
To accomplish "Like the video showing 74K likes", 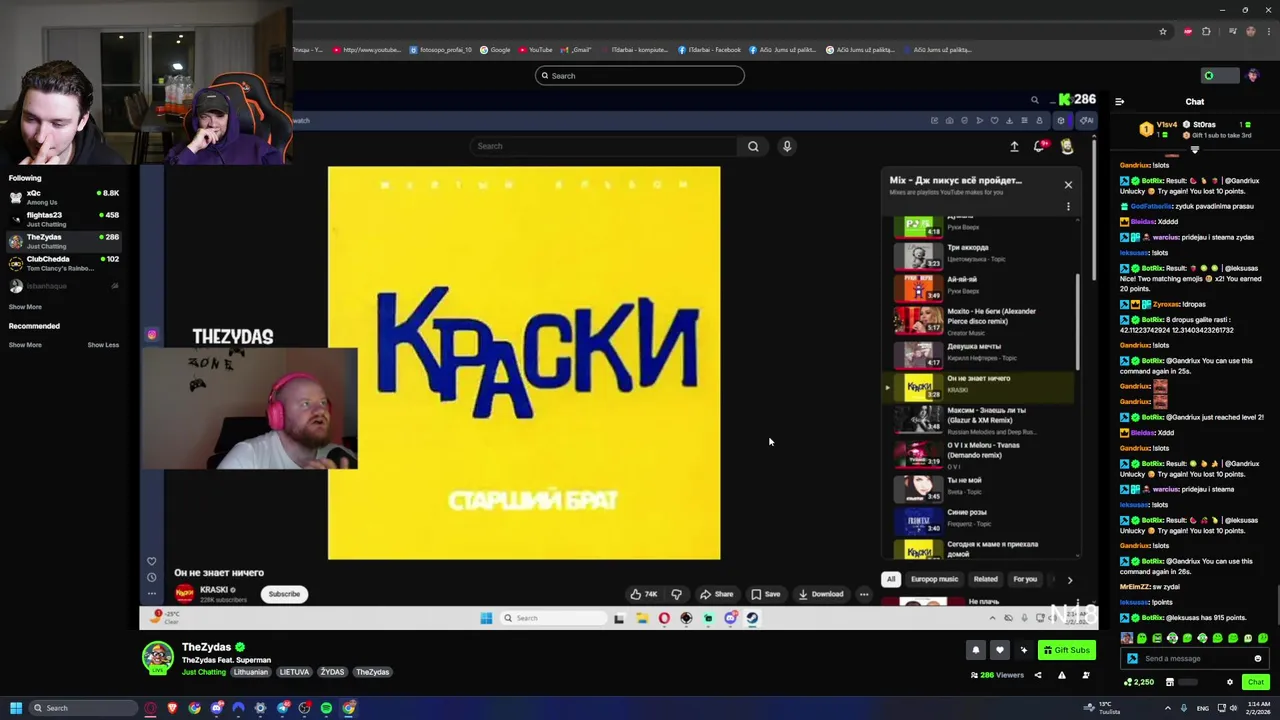I will [643, 594].
